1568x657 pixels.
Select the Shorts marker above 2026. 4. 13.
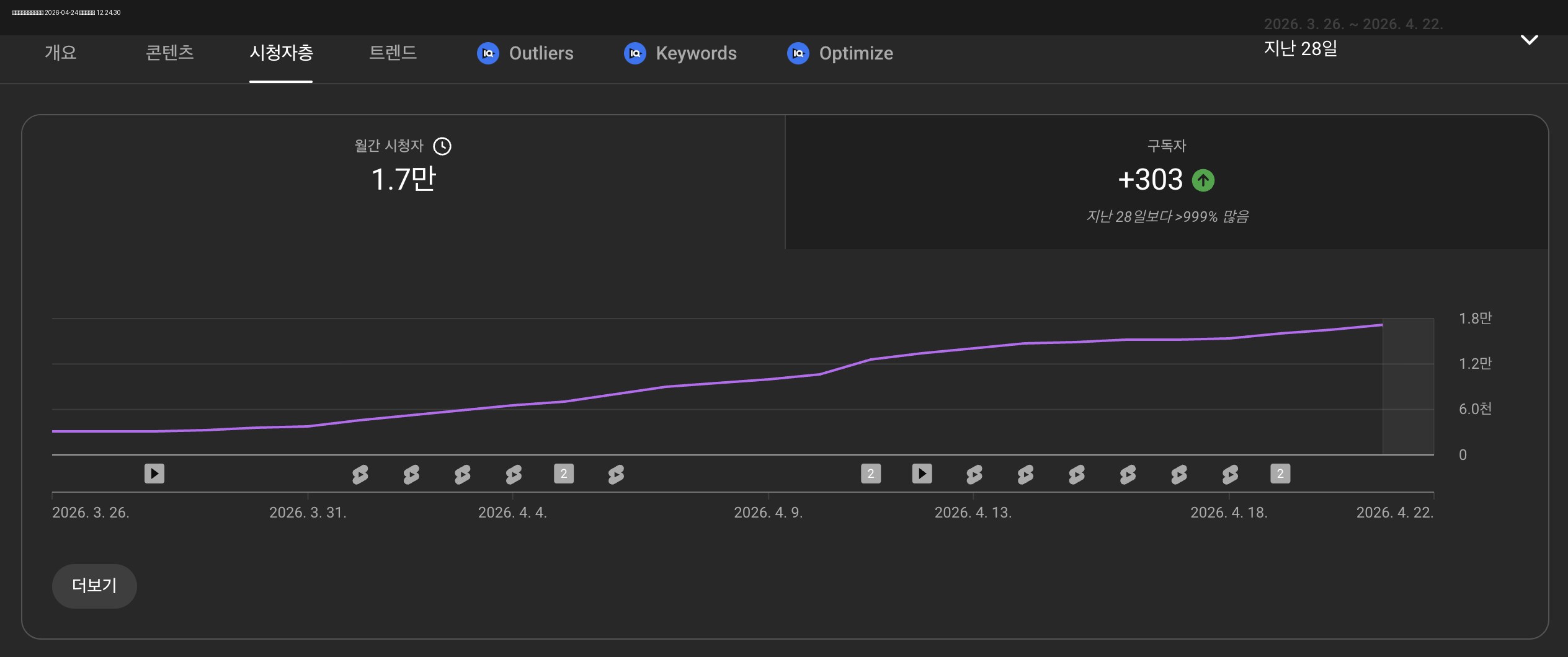coord(974,474)
